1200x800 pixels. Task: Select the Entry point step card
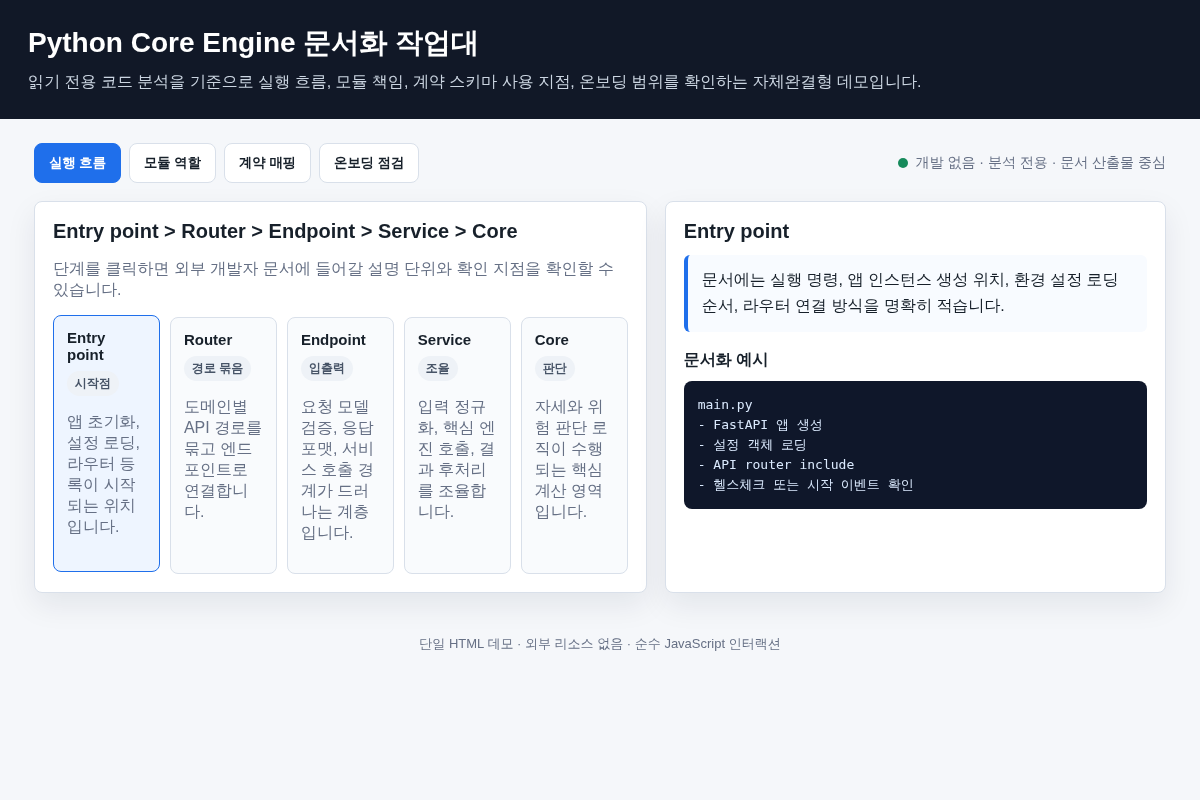(x=106, y=444)
